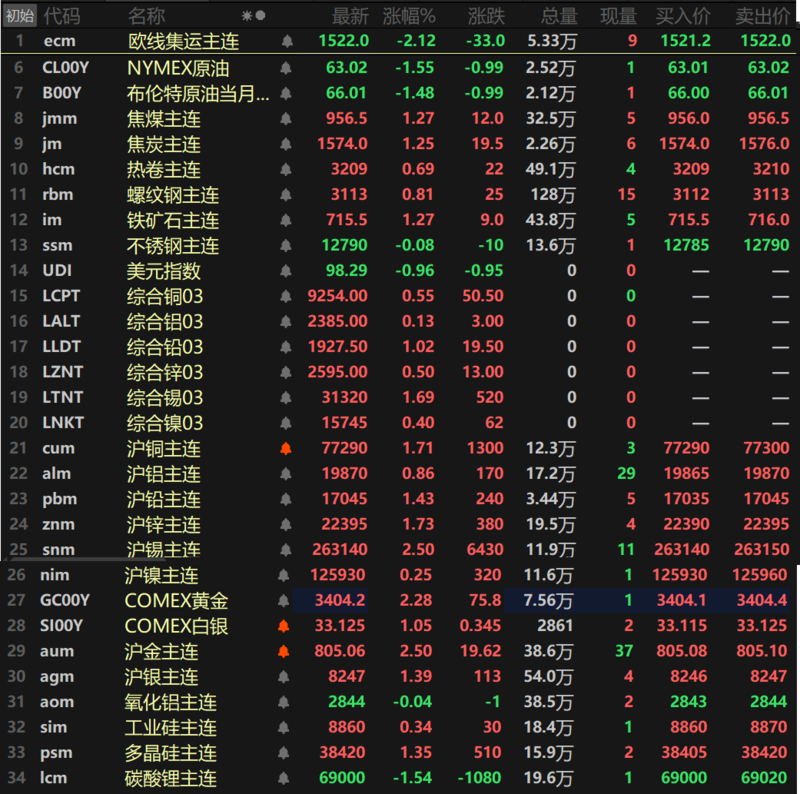Toggle alert bell for 碳酸锂主连

(284, 779)
